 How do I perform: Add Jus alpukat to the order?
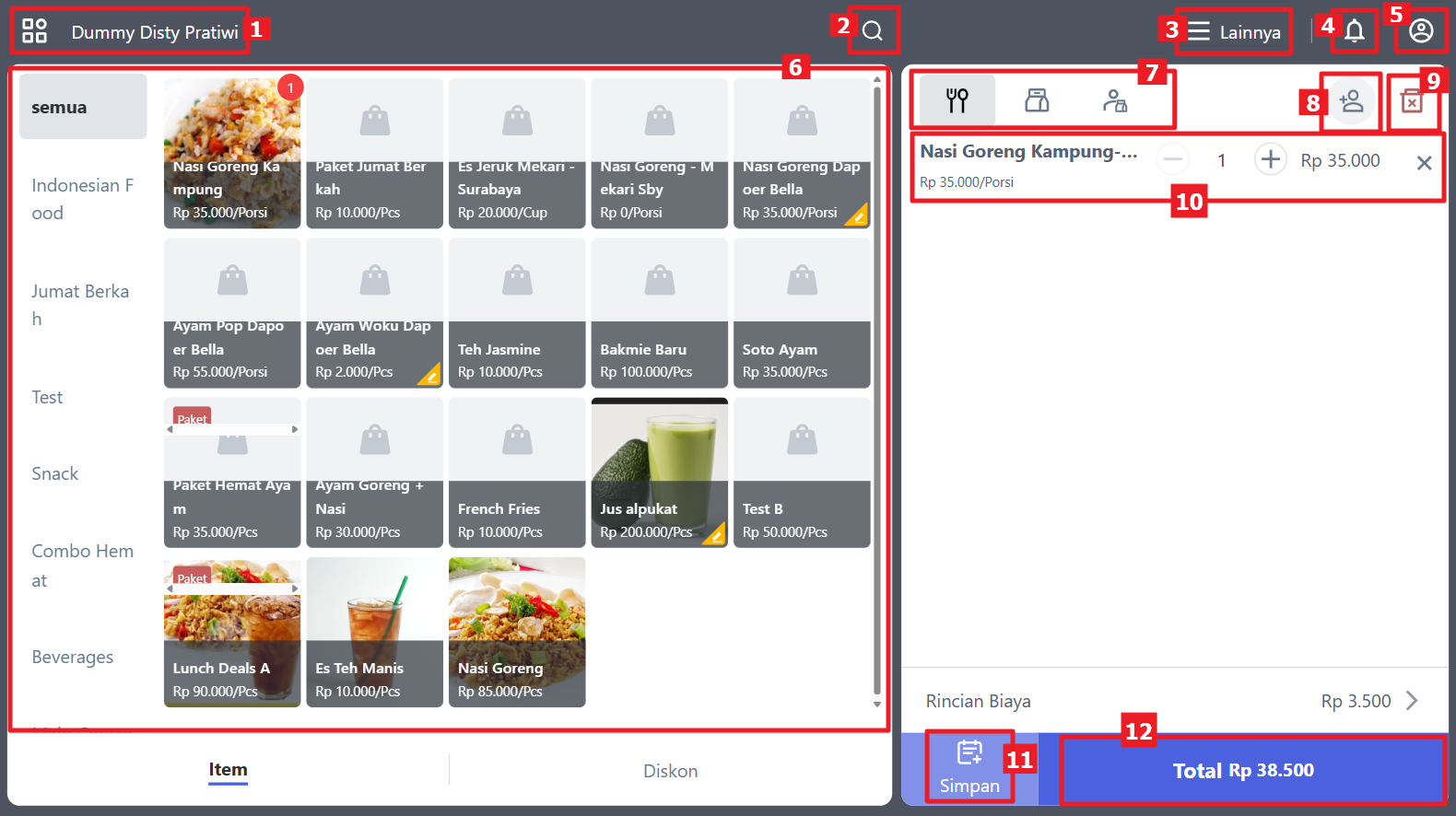pyautogui.click(x=659, y=472)
